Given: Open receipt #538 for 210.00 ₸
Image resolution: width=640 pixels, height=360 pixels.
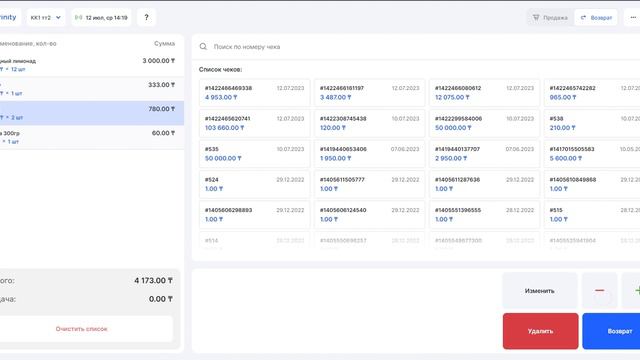Looking at the screenshot, I should point(592,123).
